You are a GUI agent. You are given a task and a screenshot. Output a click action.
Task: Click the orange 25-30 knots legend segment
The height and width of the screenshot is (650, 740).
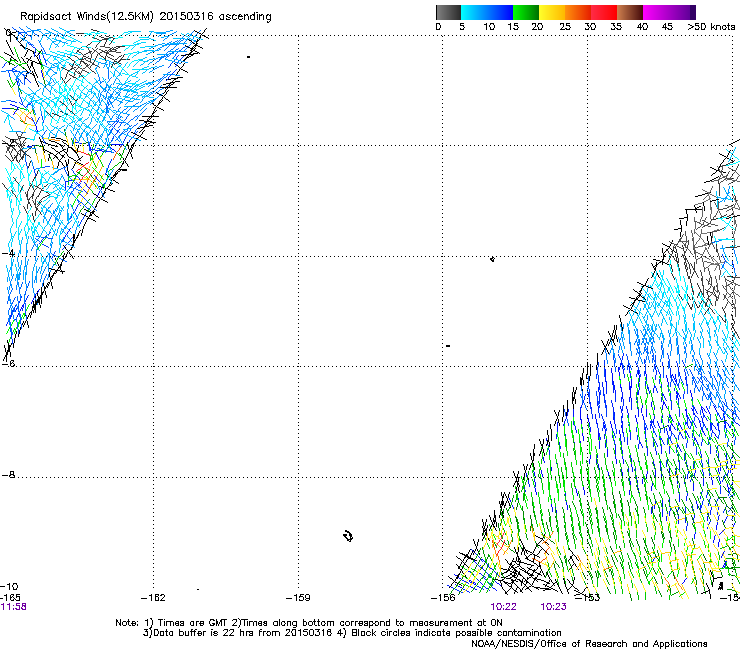(578, 12)
